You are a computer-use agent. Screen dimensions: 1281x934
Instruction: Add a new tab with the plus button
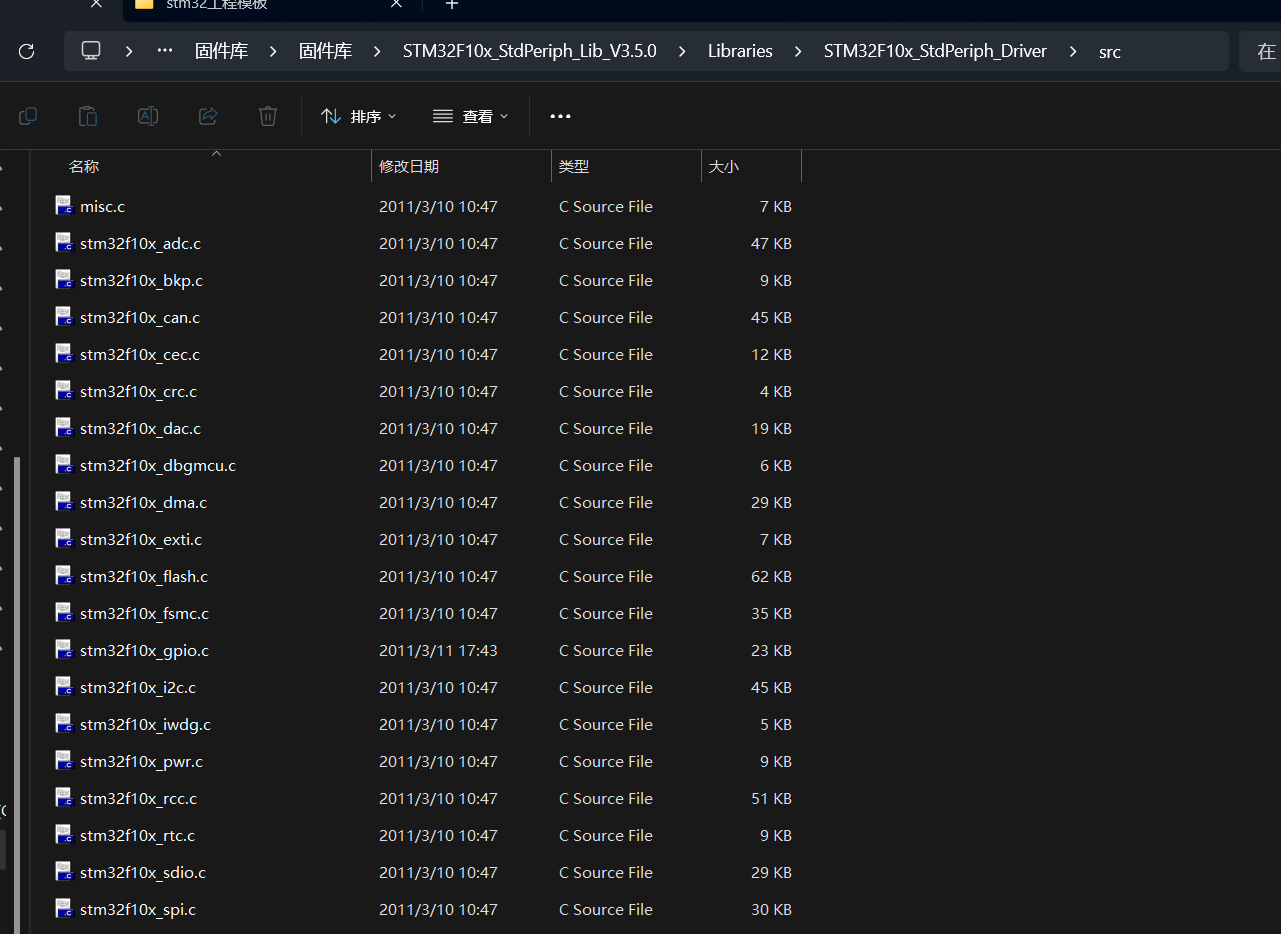[x=451, y=4]
